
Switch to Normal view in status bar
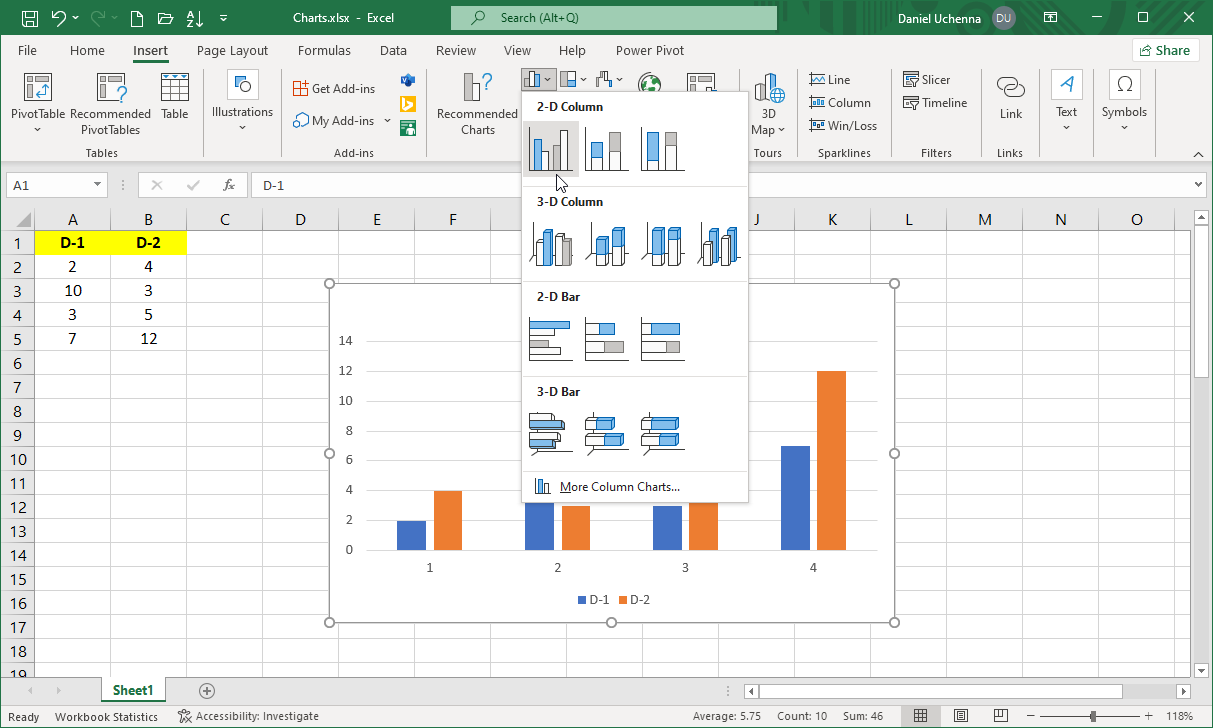[x=921, y=716]
